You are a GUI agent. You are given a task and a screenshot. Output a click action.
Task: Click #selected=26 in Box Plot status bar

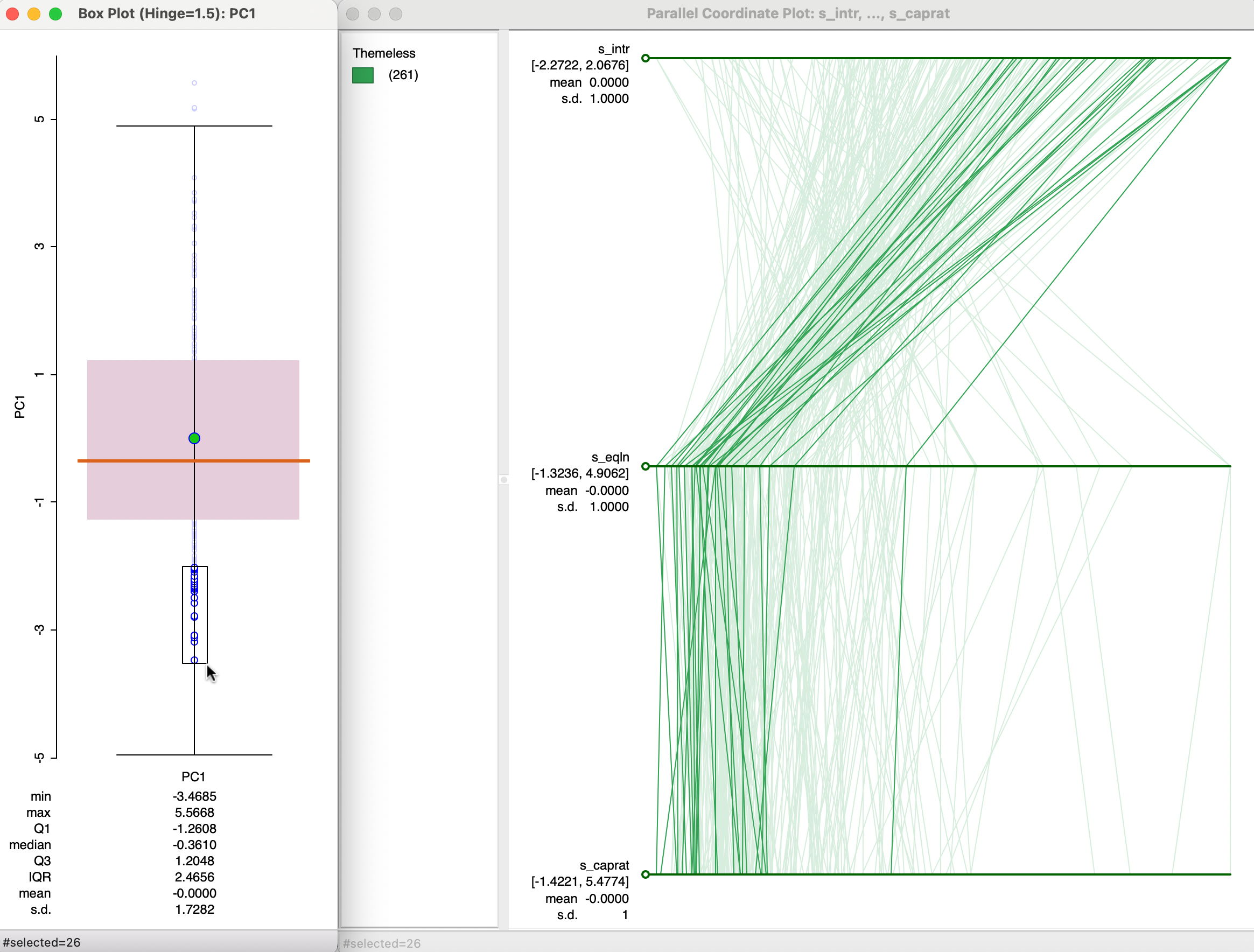coord(41,942)
